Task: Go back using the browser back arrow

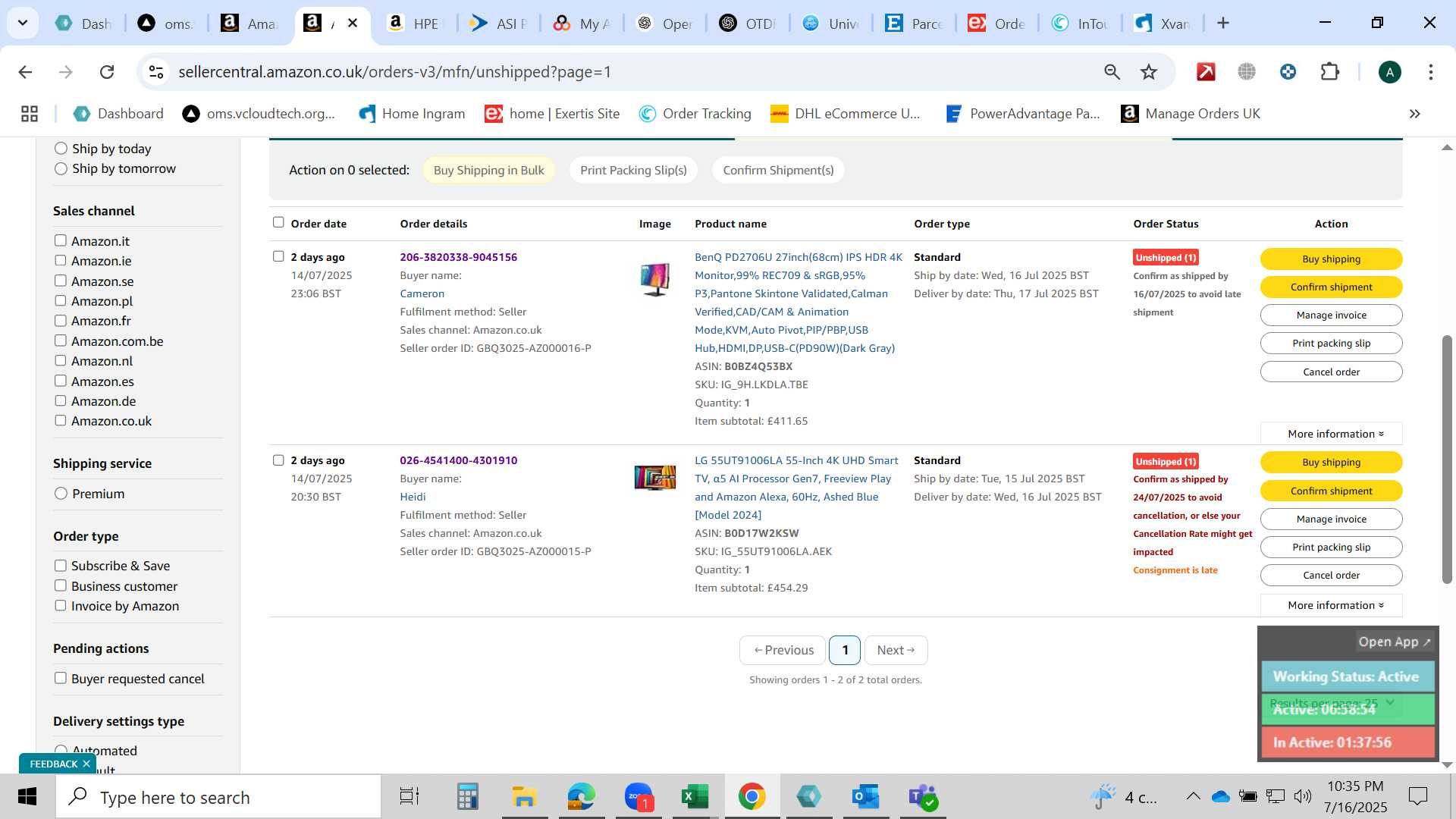Action: (25, 72)
